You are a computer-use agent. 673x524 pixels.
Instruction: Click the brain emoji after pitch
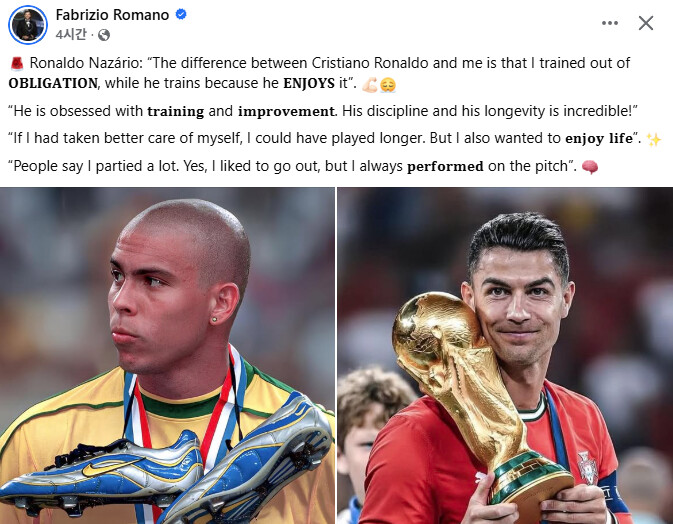590,167
